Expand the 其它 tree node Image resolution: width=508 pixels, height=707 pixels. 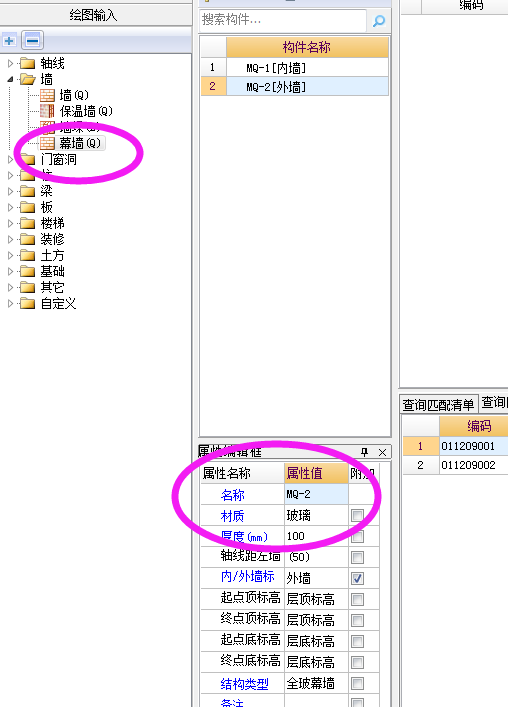(10, 288)
